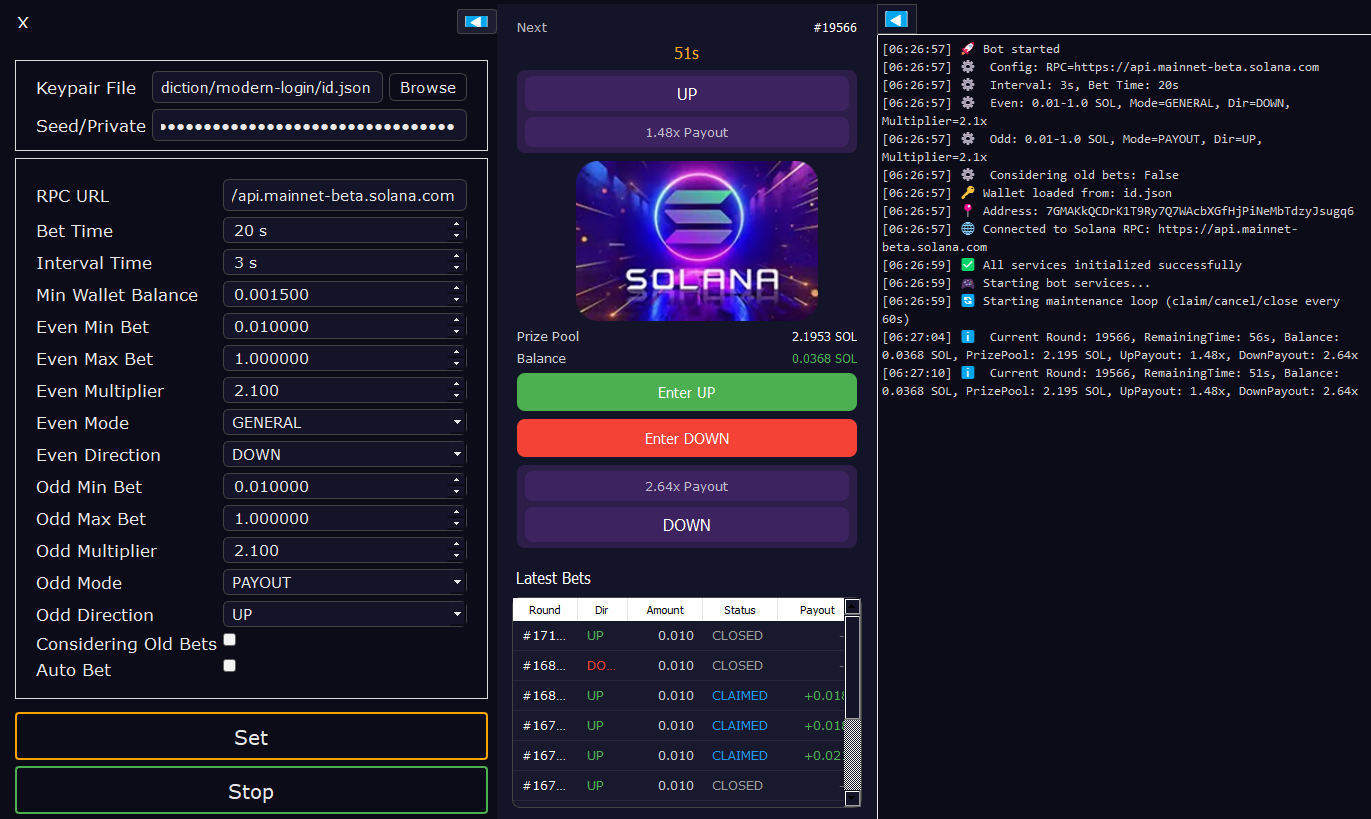Viewport: 1371px width, 819px height.
Task: Open the Telegram icon above the log panel
Action: (896, 18)
